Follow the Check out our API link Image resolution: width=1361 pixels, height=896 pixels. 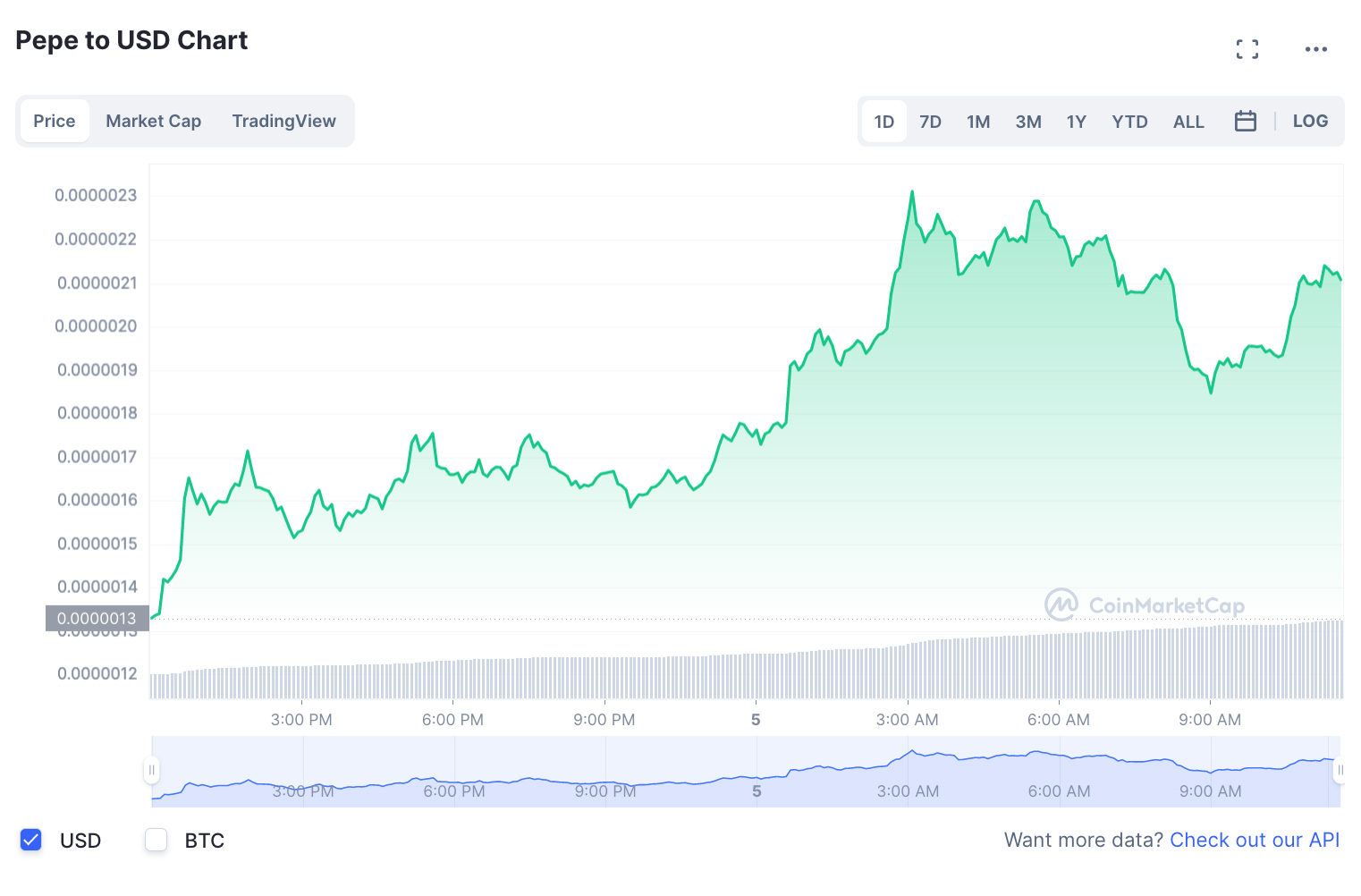[x=1255, y=840]
